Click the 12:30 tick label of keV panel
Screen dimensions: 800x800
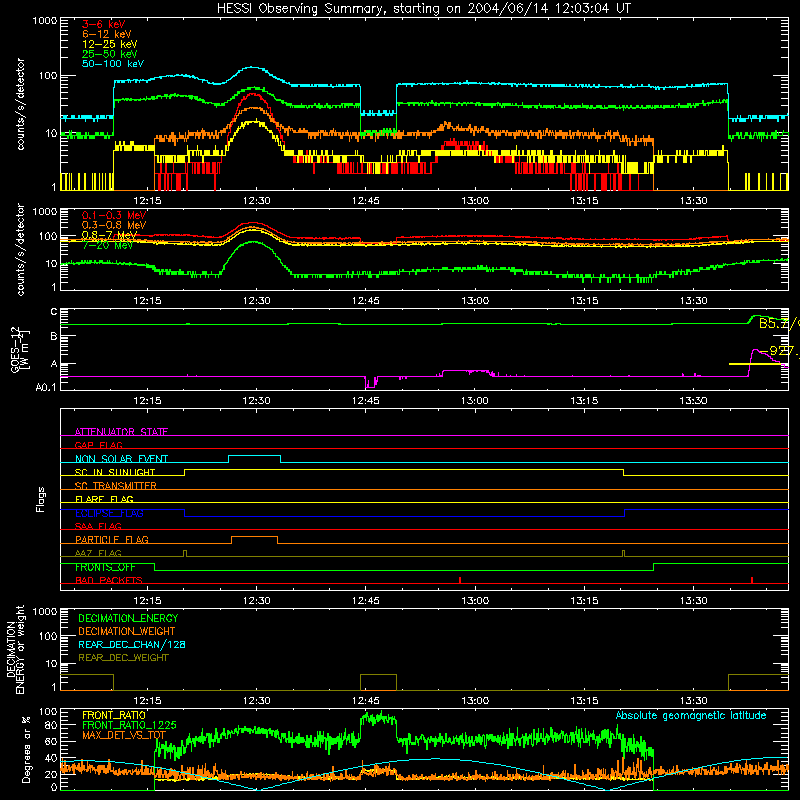click(x=257, y=201)
